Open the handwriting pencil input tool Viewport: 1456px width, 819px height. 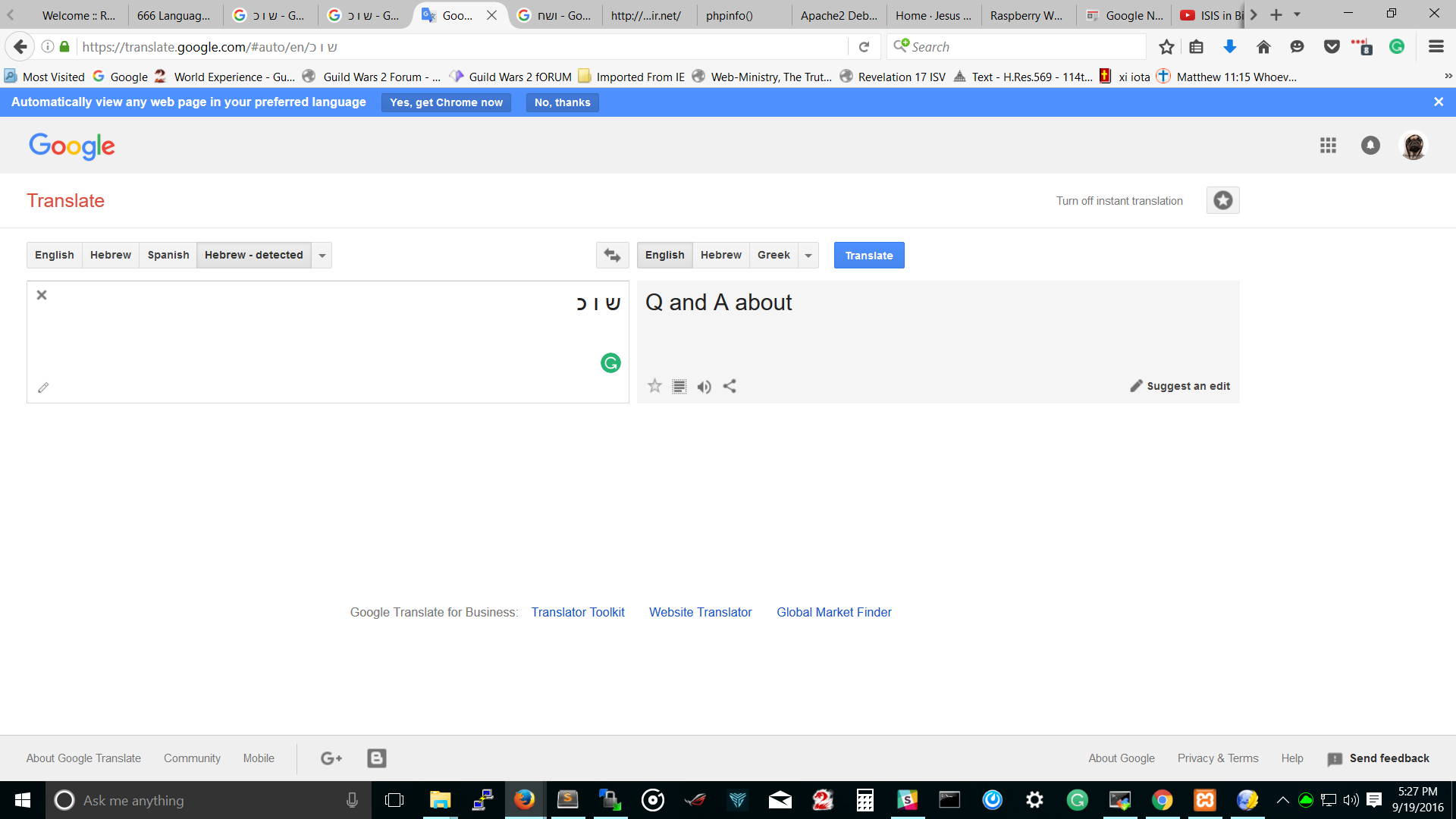tap(43, 388)
